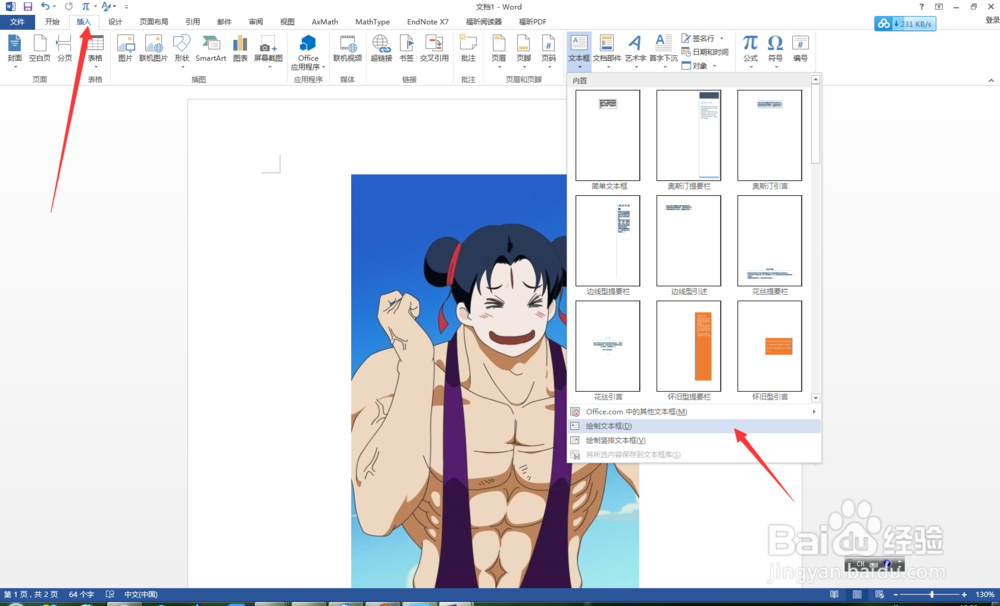
Task: Click the sign in (登录) link
Action: [x=992, y=21]
